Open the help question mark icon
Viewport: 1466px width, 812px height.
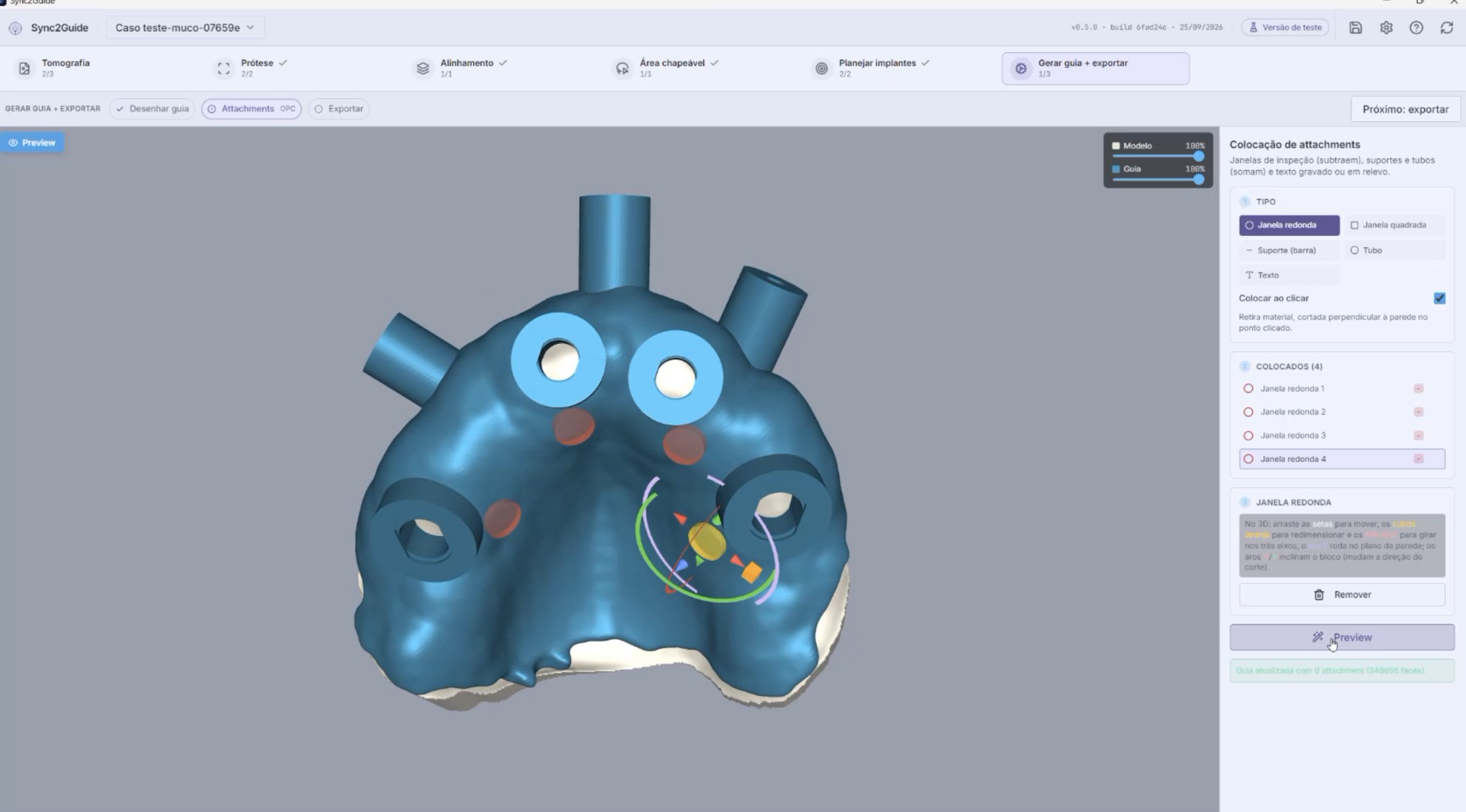click(1416, 27)
